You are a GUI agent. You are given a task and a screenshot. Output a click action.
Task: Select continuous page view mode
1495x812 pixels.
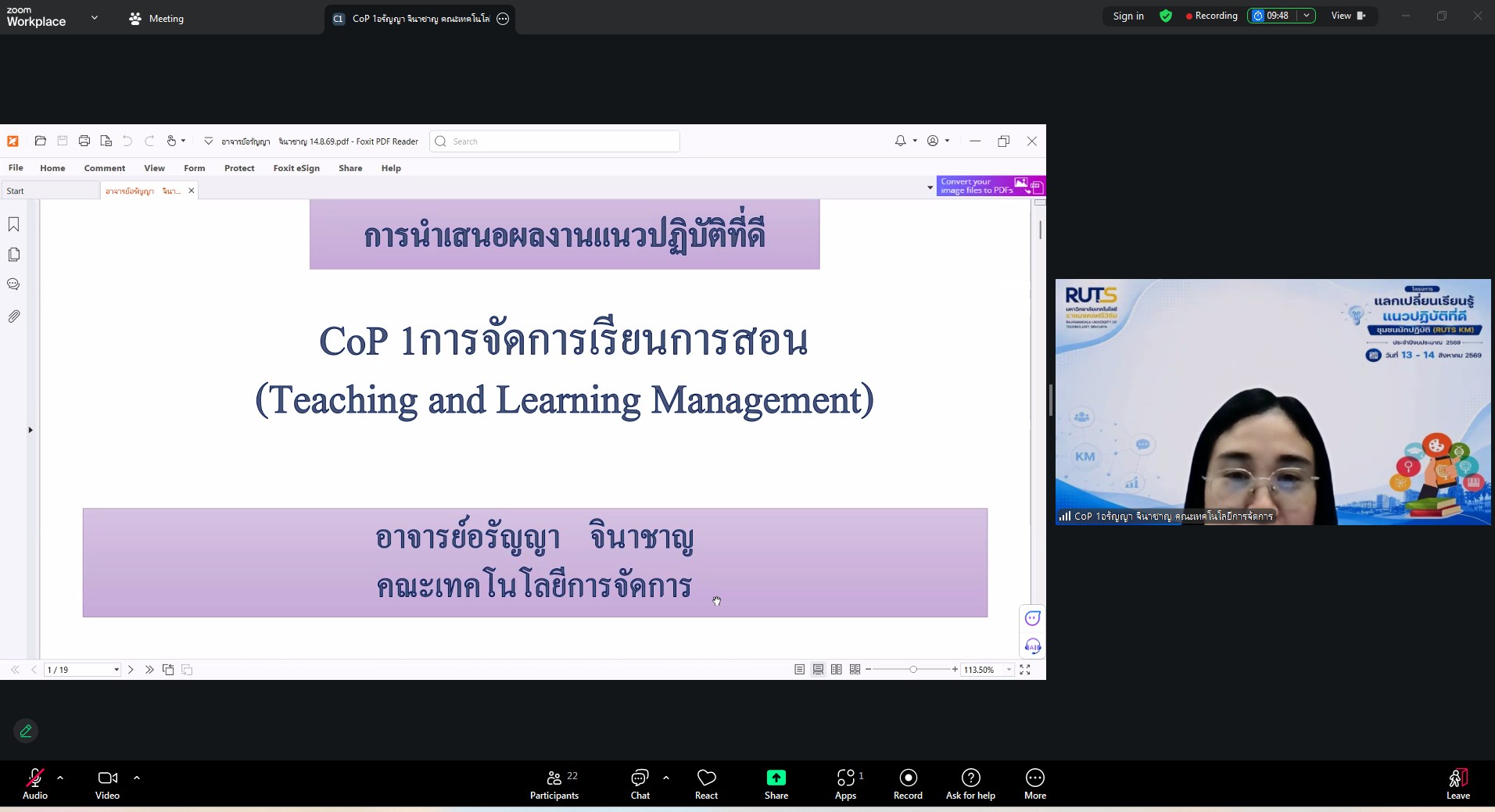click(818, 670)
